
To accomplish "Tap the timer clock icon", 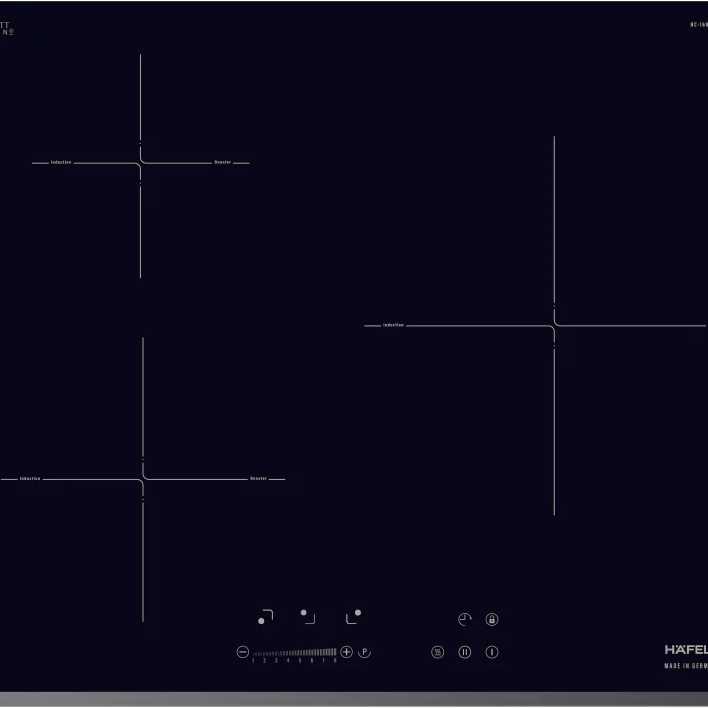I will 465,619.
